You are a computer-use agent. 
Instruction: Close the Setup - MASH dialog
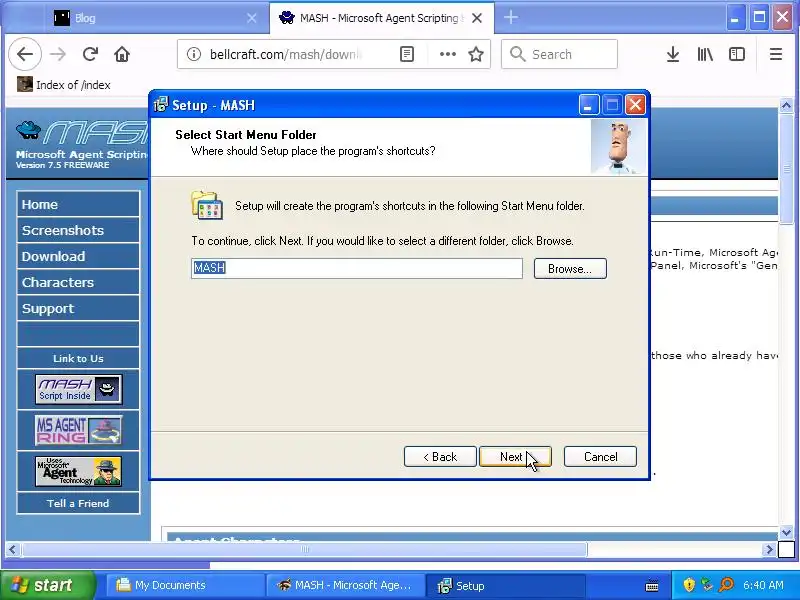pos(635,105)
